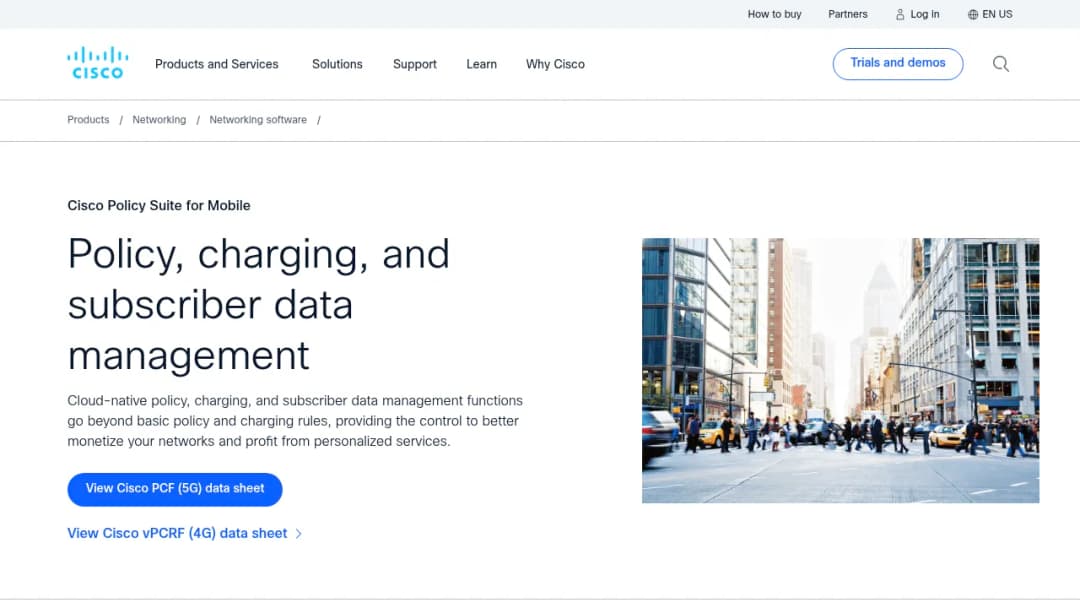The width and height of the screenshot is (1080, 608).
Task: Click the Cloud-native policy description paragraph
Action: click(x=295, y=421)
